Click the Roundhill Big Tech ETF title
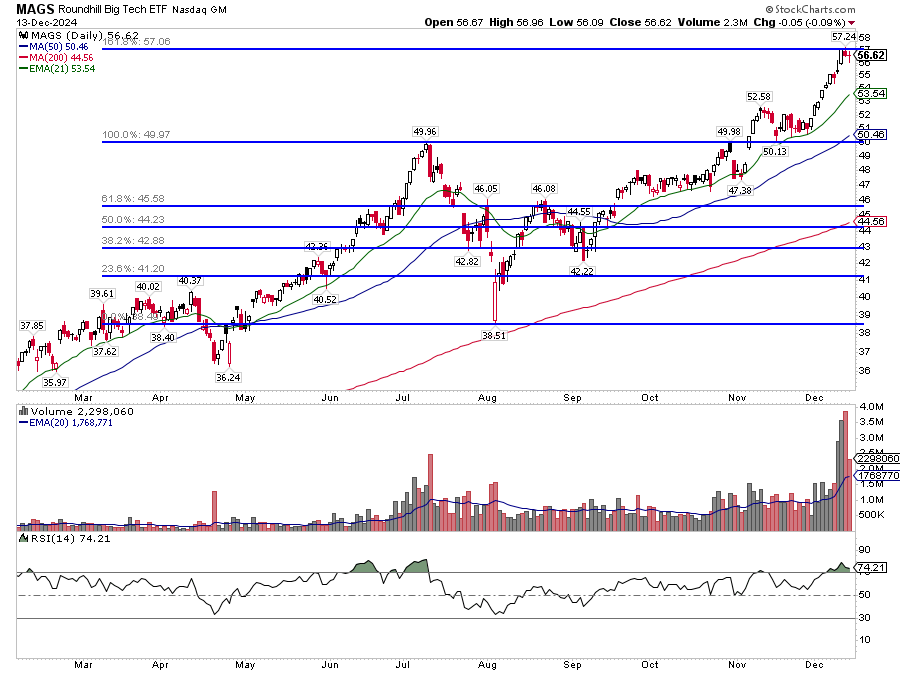 (x=114, y=10)
